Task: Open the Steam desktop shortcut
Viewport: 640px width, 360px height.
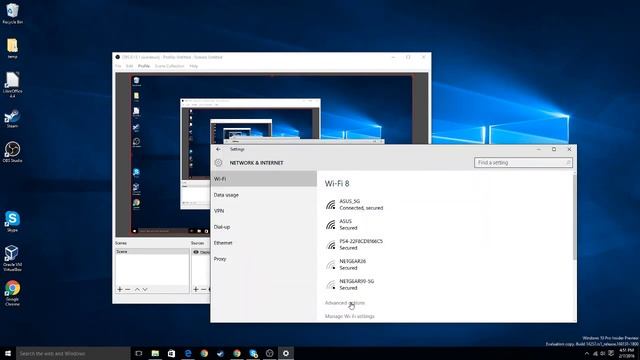Action: click(12, 119)
